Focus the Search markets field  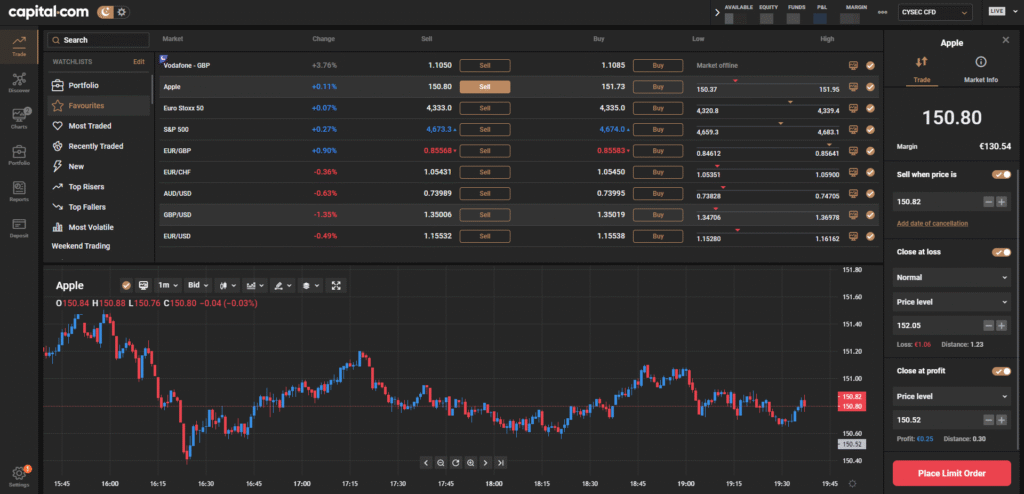click(x=99, y=40)
